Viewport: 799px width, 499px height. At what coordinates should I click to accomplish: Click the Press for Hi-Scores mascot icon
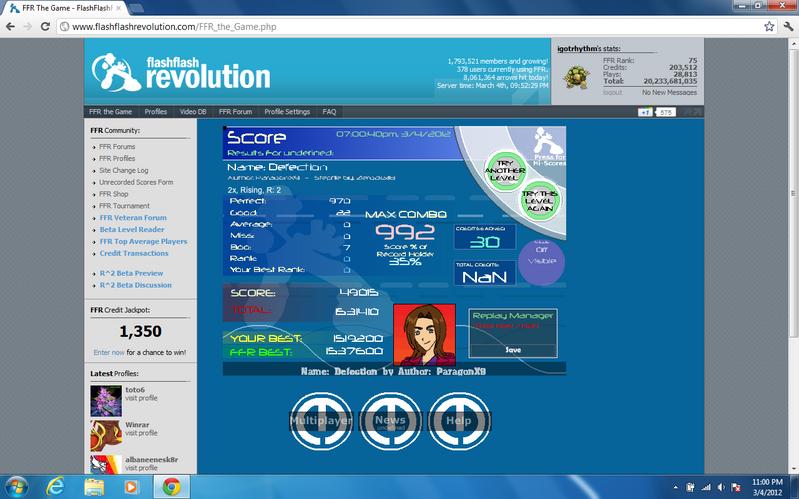coord(549,147)
